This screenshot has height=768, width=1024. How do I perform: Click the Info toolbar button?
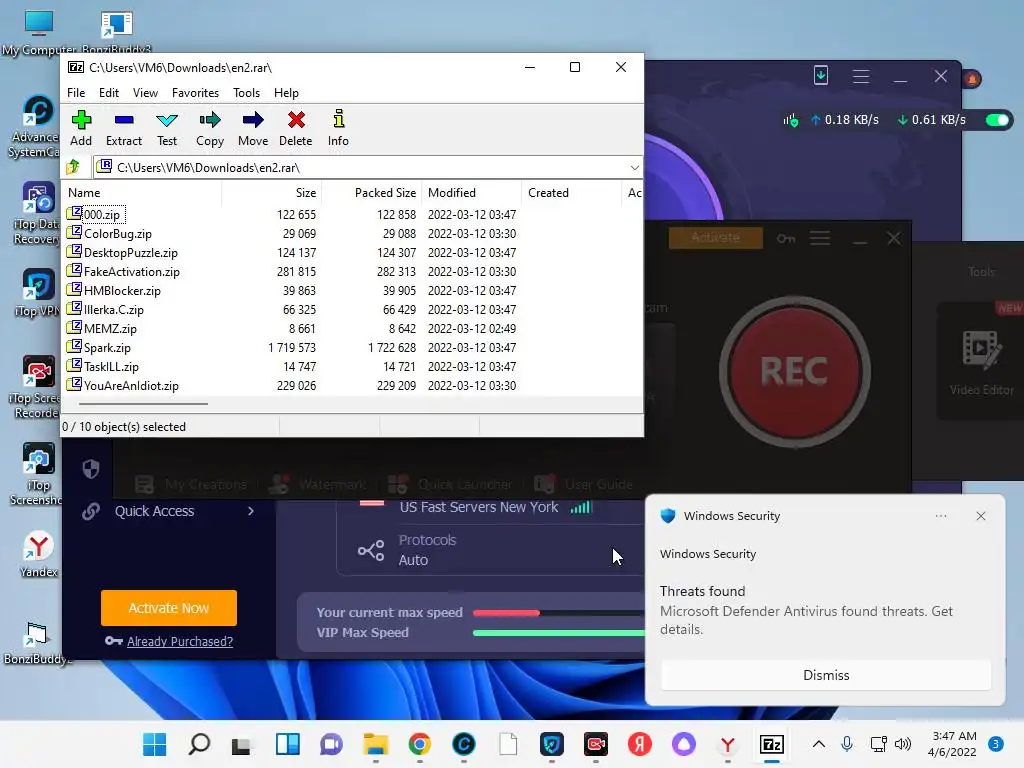point(338,128)
